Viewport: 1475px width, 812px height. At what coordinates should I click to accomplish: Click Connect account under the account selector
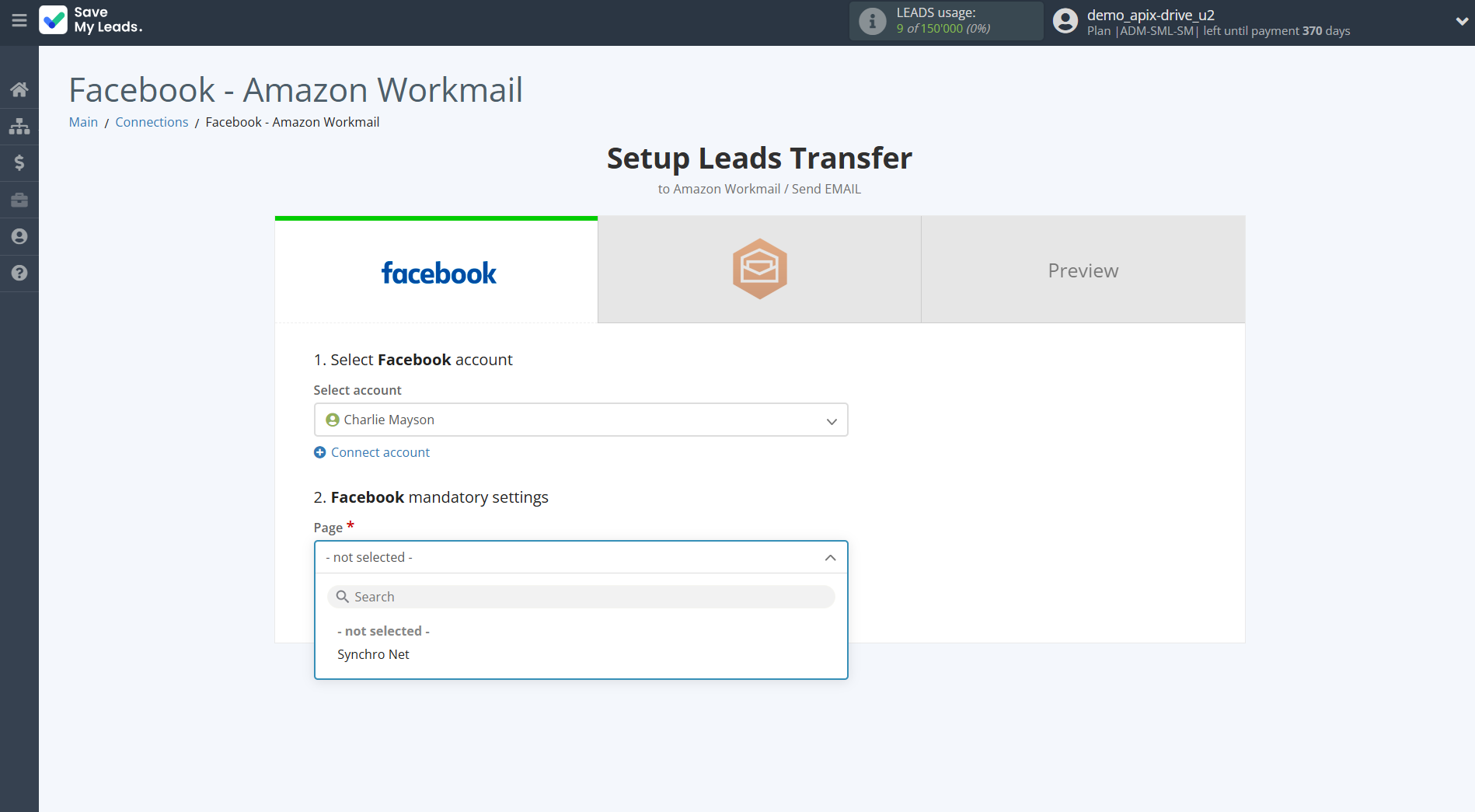379,451
